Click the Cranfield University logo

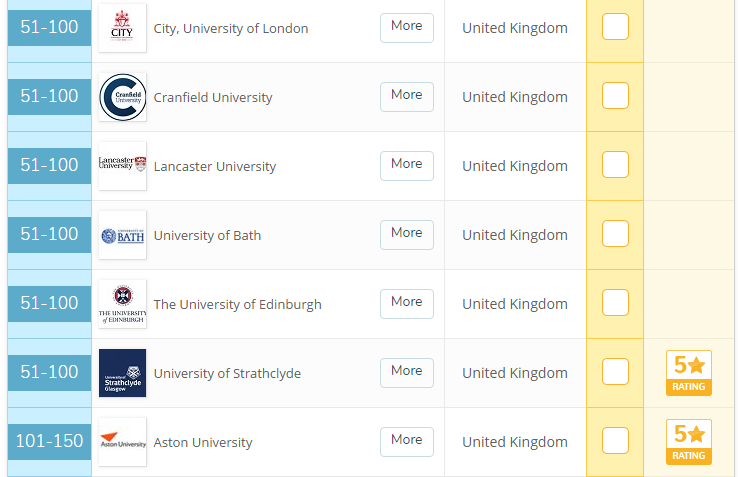pos(122,97)
